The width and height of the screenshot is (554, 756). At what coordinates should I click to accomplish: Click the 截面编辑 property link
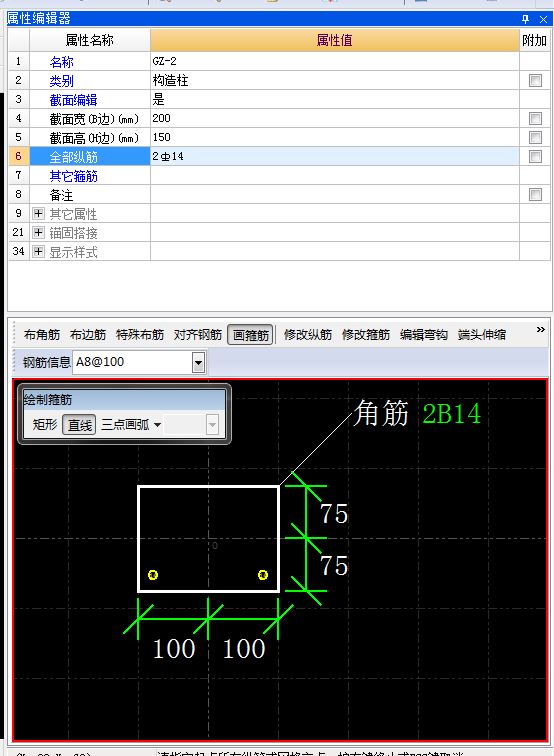click(73, 100)
